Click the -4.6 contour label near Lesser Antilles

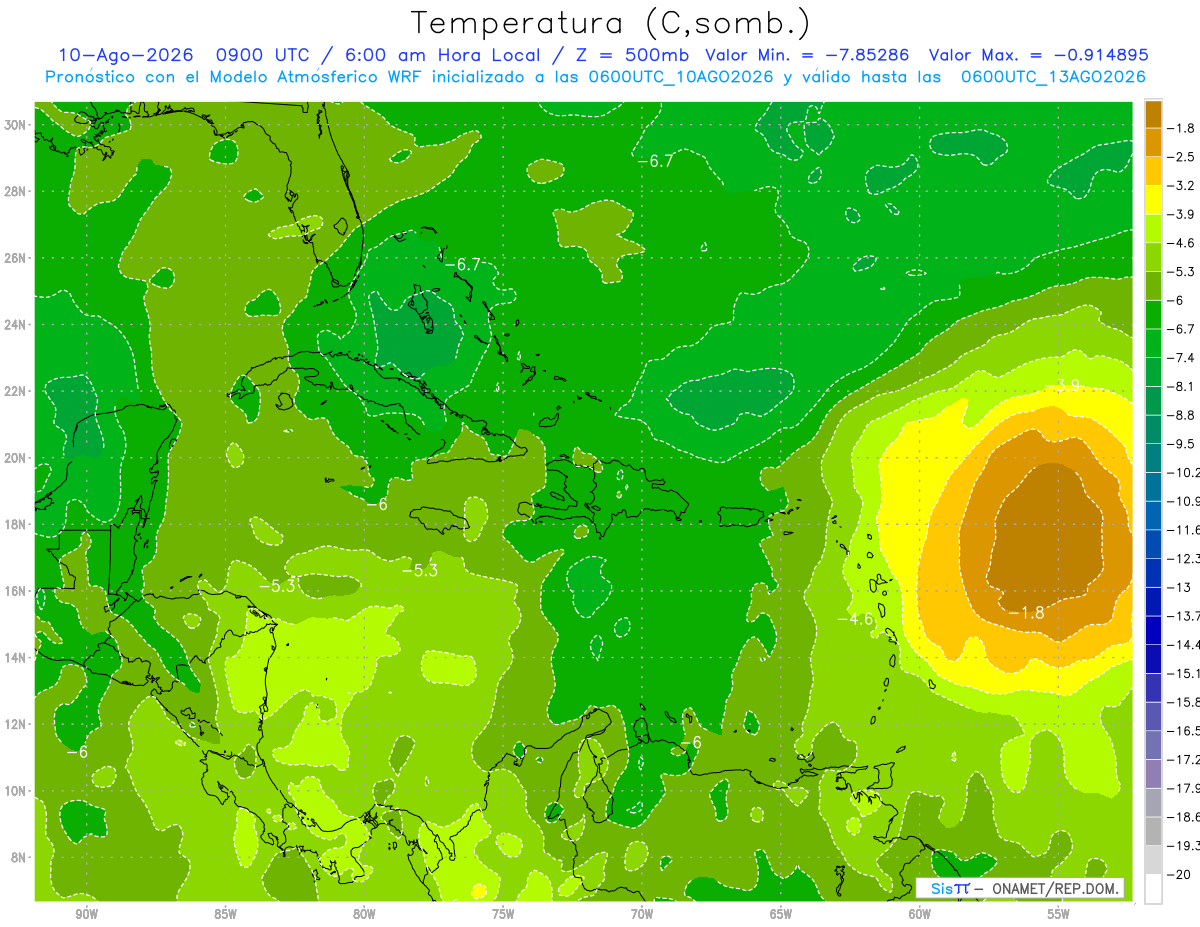[855, 619]
